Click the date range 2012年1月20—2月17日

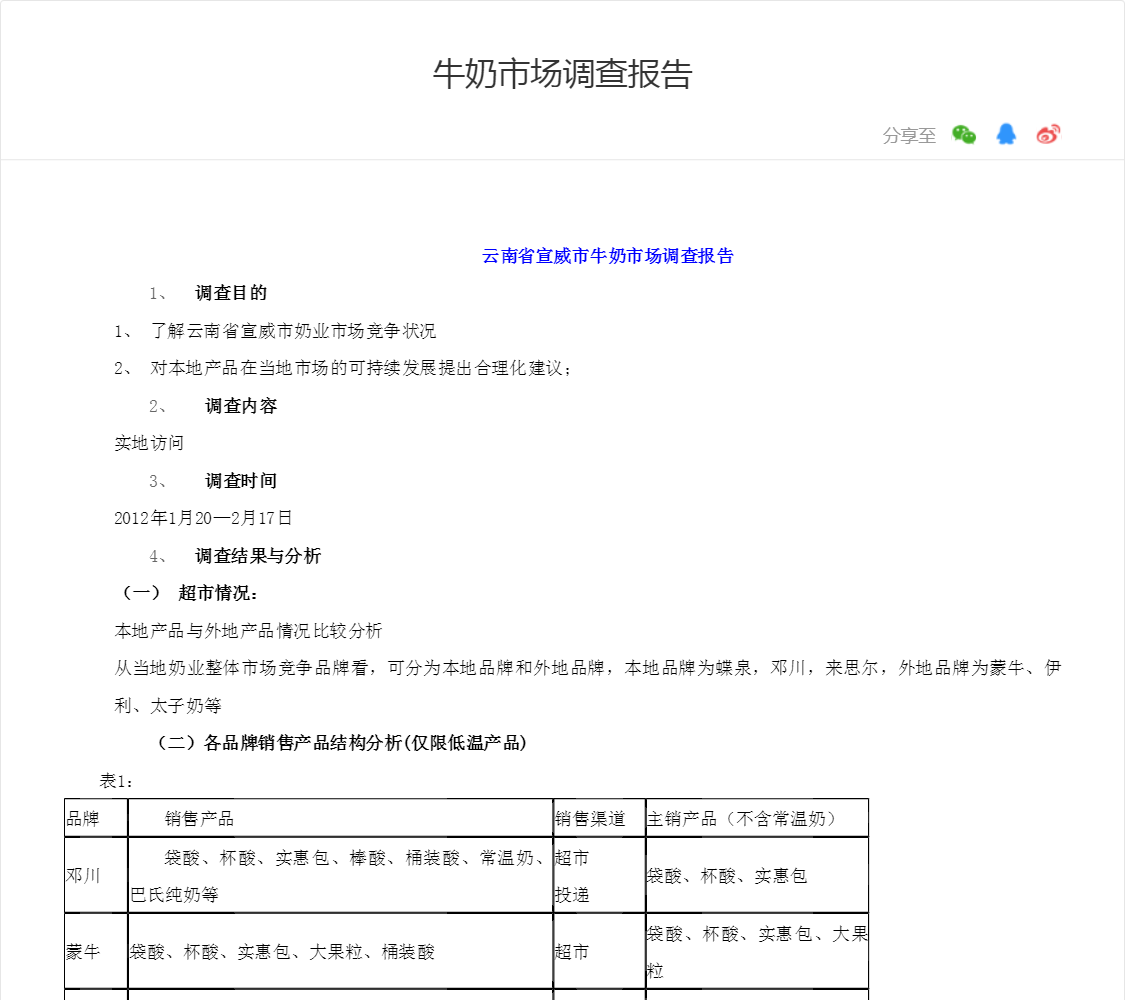click(x=203, y=518)
